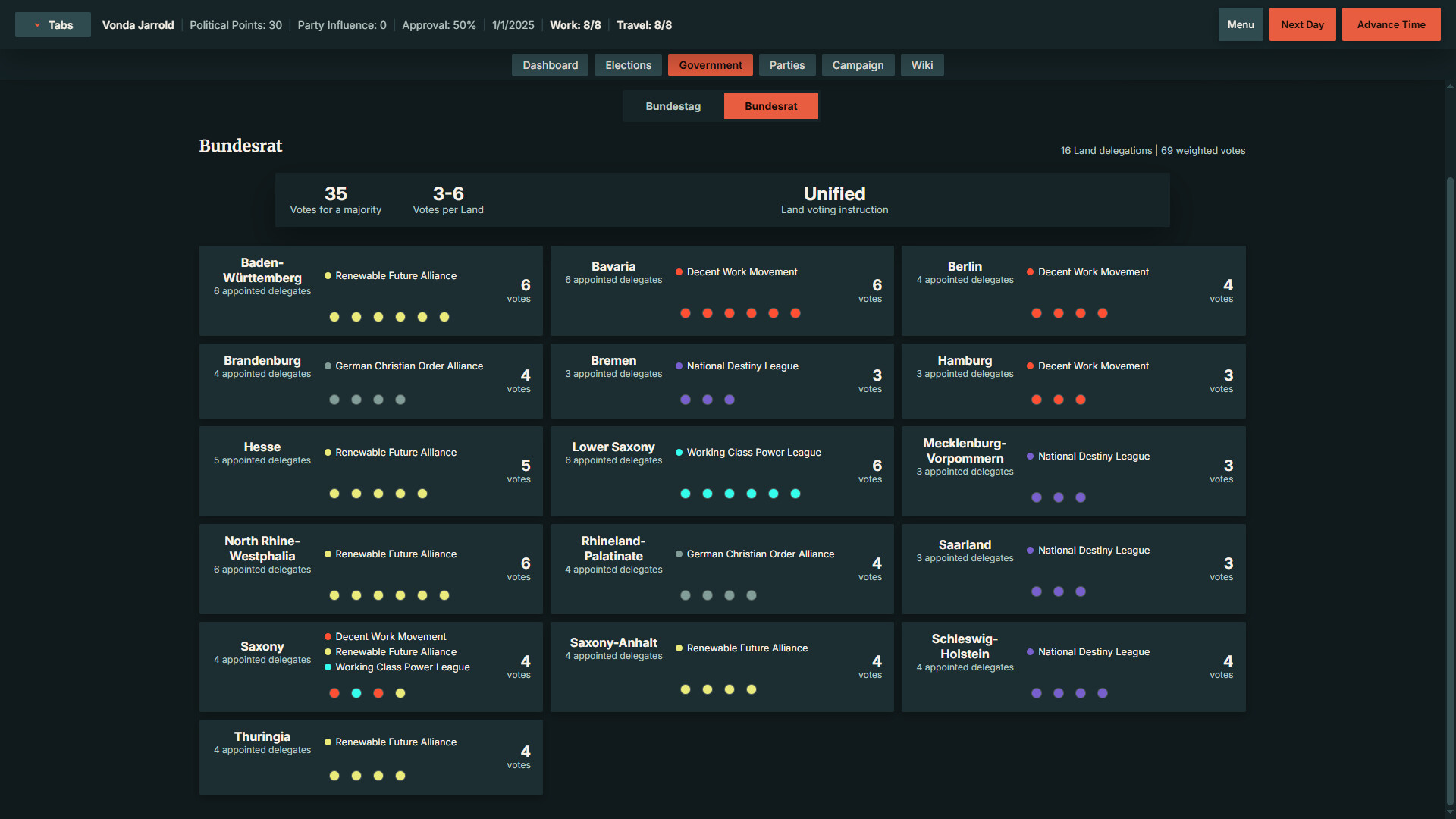Click first purple delegate dot in Bremen
Viewport: 1456px width, 819px height.
click(x=686, y=400)
